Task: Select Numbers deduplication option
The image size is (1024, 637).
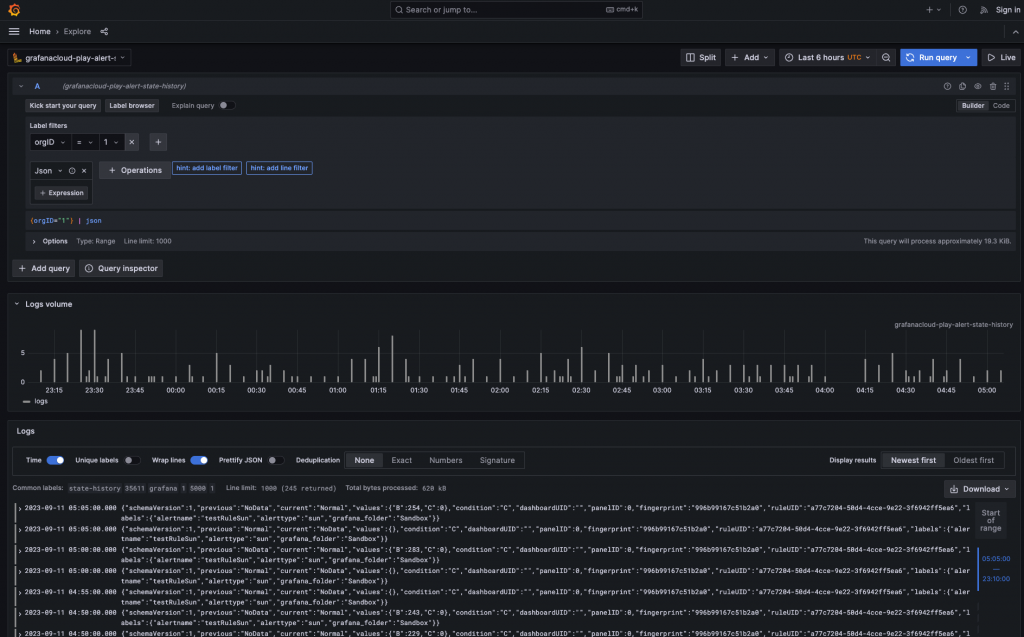Action: (x=445, y=460)
